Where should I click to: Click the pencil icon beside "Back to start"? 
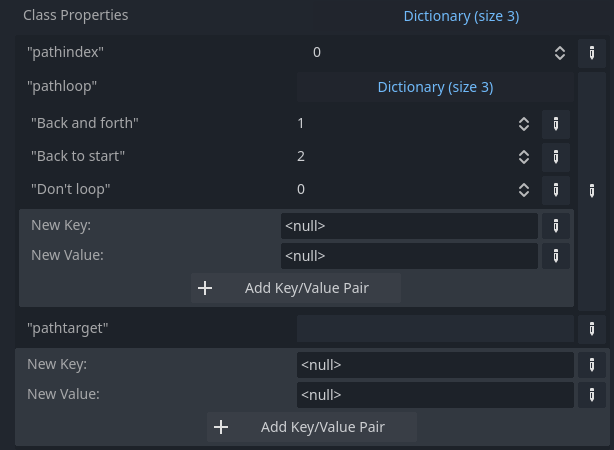(555, 157)
